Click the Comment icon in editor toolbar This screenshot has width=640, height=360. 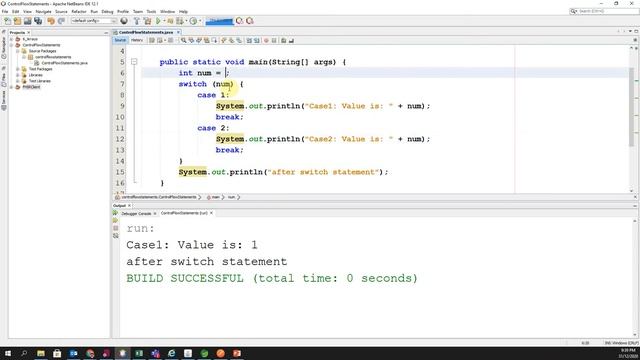pos(283,40)
